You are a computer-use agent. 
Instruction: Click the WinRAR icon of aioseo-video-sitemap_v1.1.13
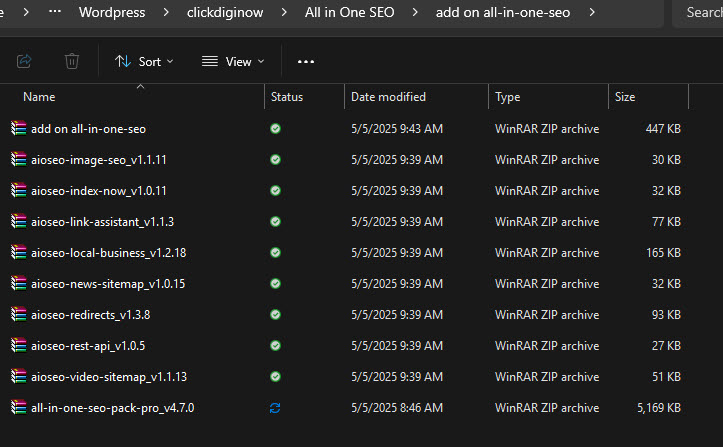coord(19,376)
